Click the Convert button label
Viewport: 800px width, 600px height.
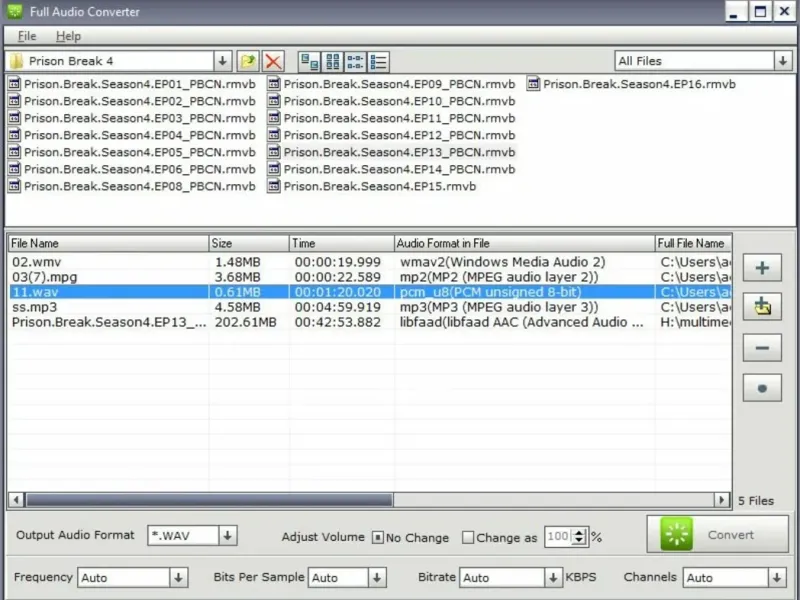click(x=731, y=535)
